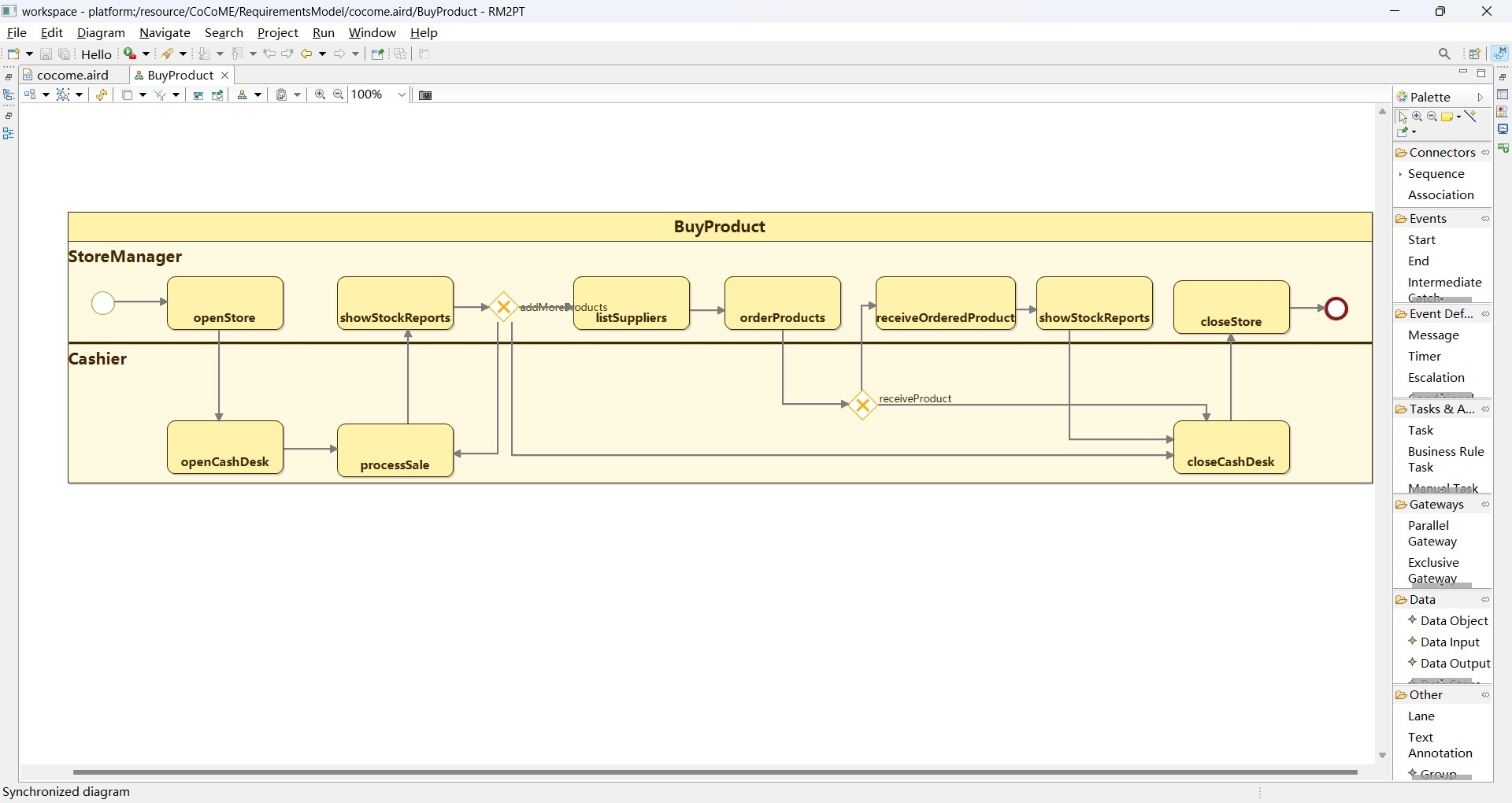
Task: Select Parallel Gateway from the palette
Action: coord(1432,533)
